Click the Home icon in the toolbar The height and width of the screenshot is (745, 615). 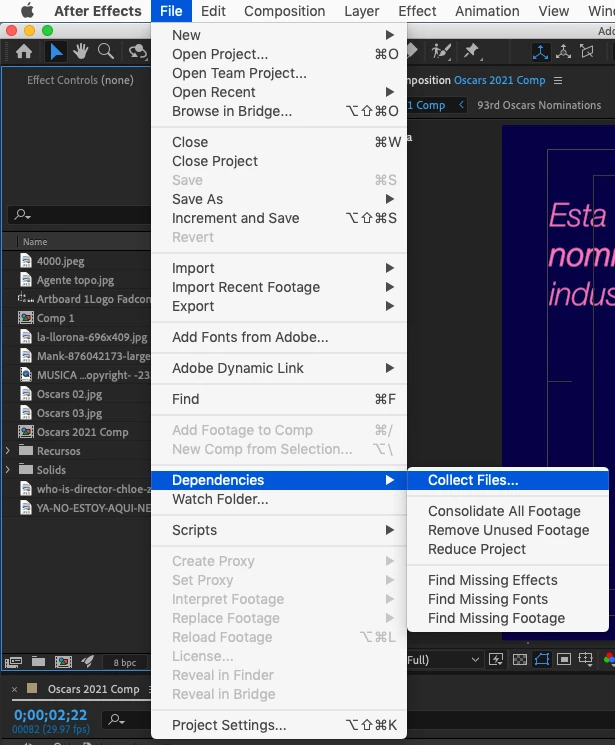pyautogui.click(x=24, y=51)
